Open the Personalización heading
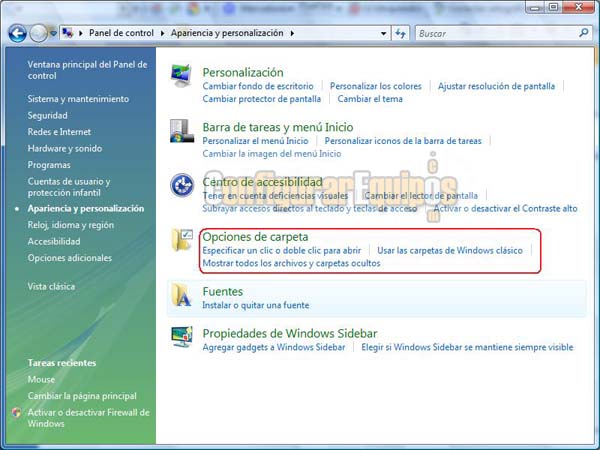Screen dimensions: 600x450 pos(243,72)
